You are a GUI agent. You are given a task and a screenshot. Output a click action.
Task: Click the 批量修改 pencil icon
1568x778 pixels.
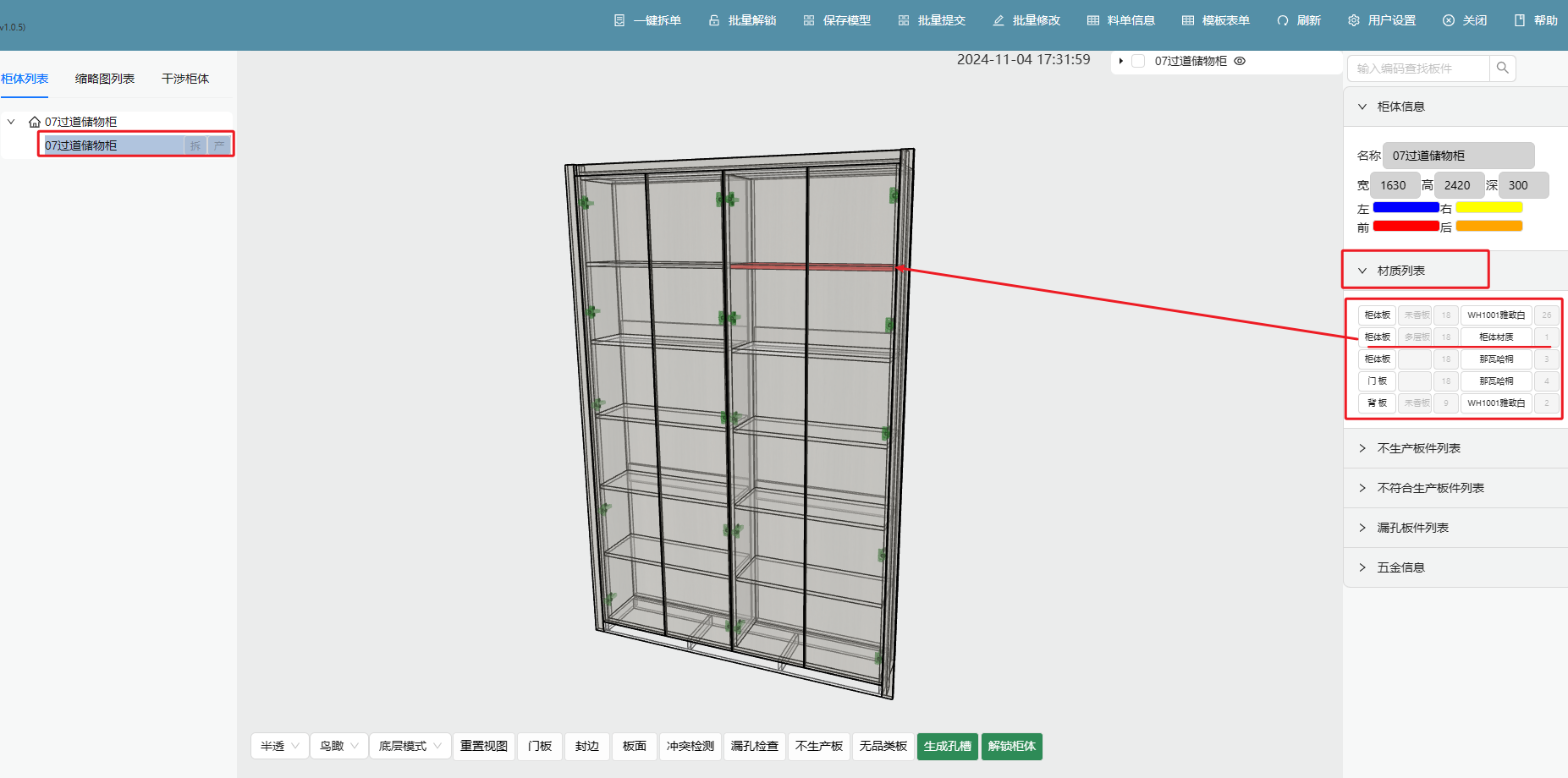click(999, 20)
